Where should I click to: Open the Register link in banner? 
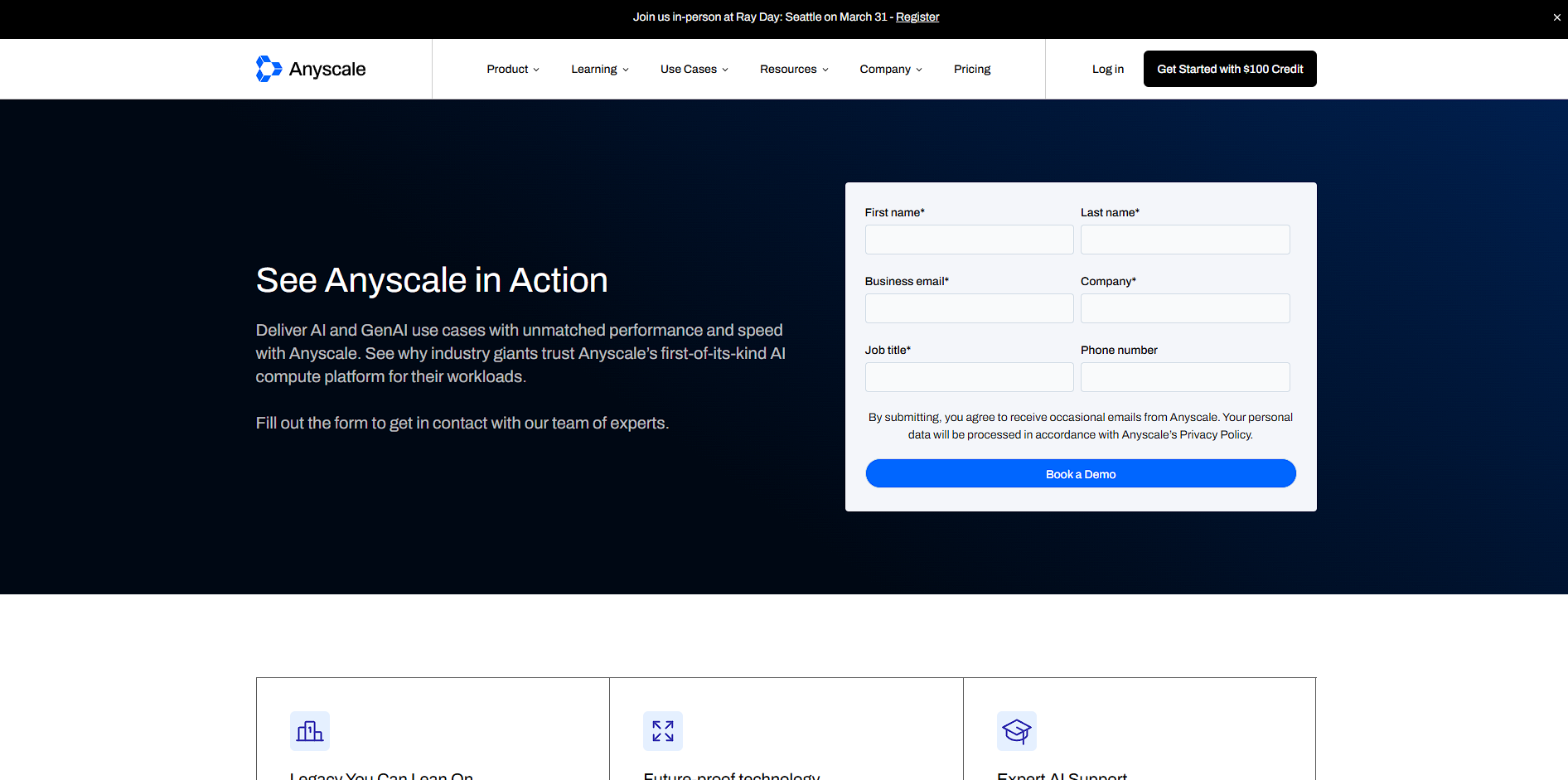tap(917, 17)
